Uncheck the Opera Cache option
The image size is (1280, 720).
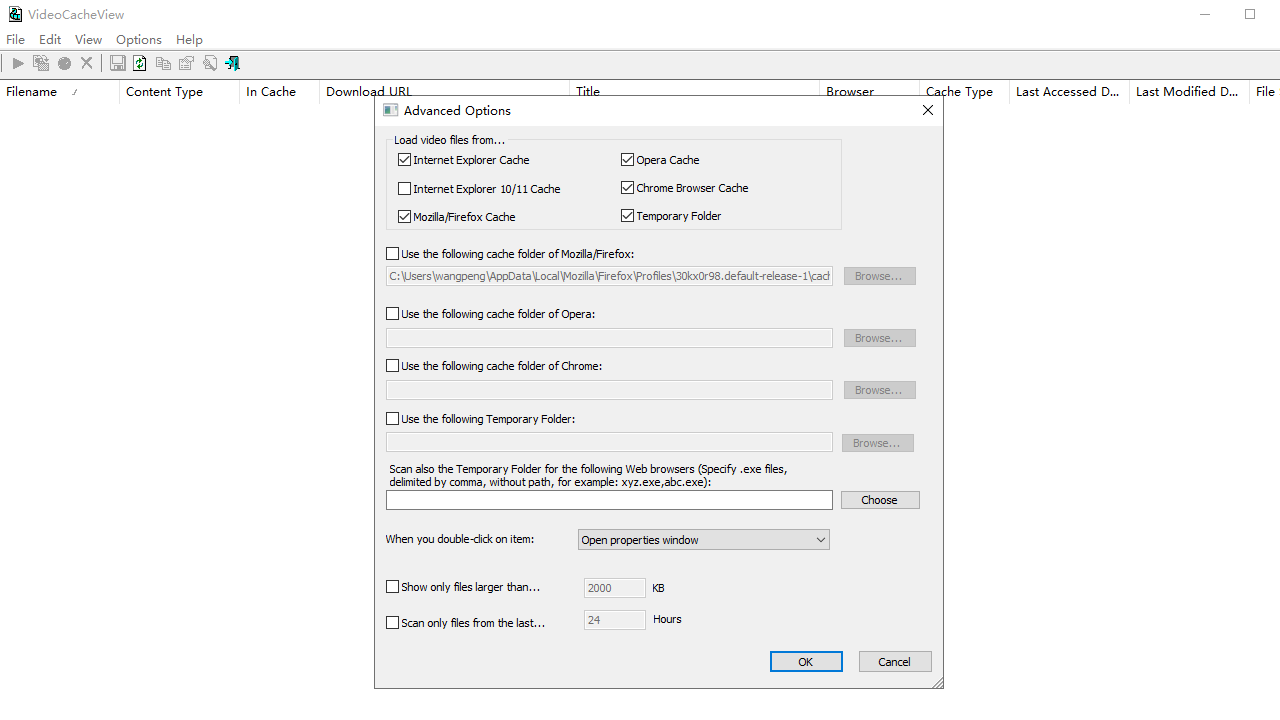(627, 159)
